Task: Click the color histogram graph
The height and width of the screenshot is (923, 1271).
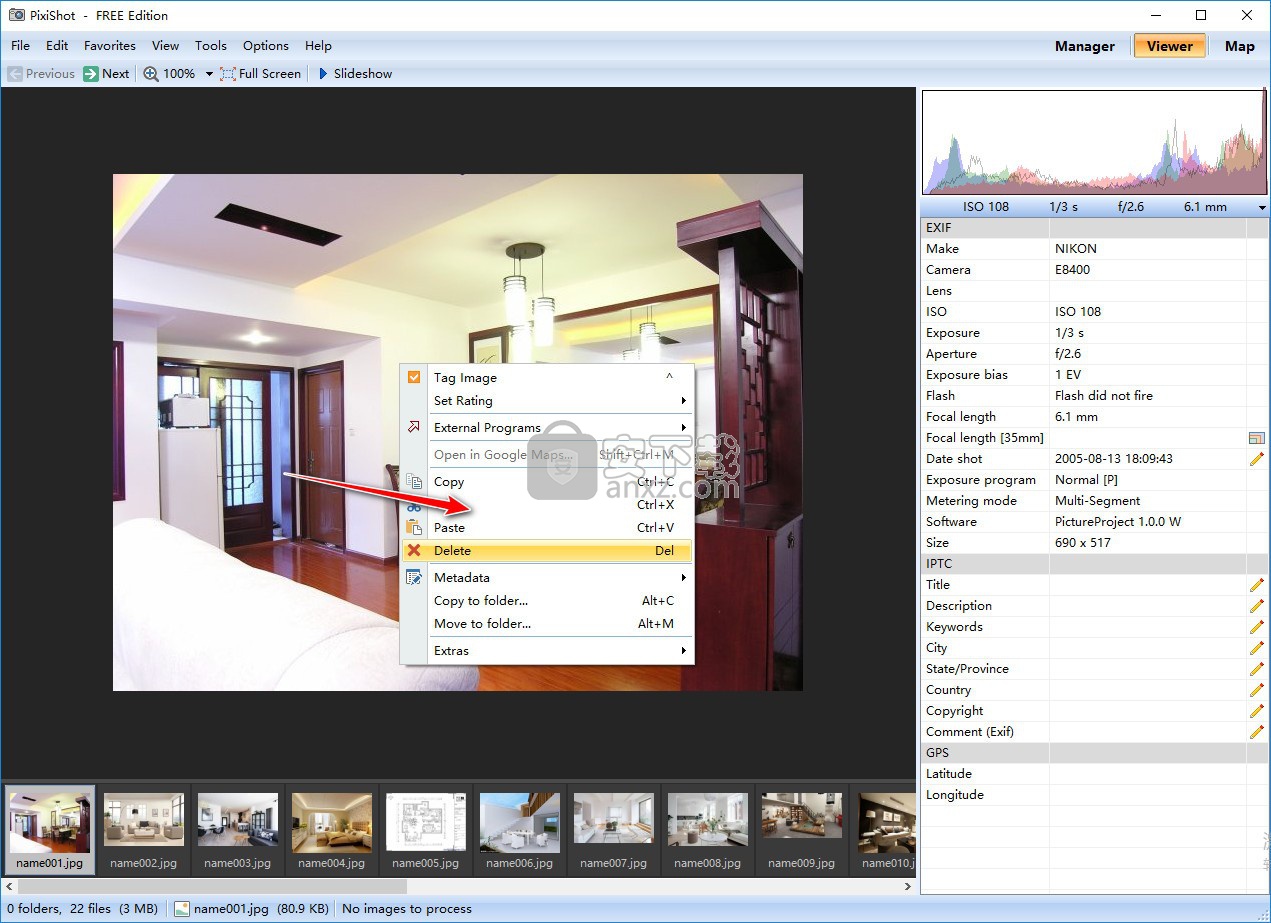Action: coord(1095,142)
